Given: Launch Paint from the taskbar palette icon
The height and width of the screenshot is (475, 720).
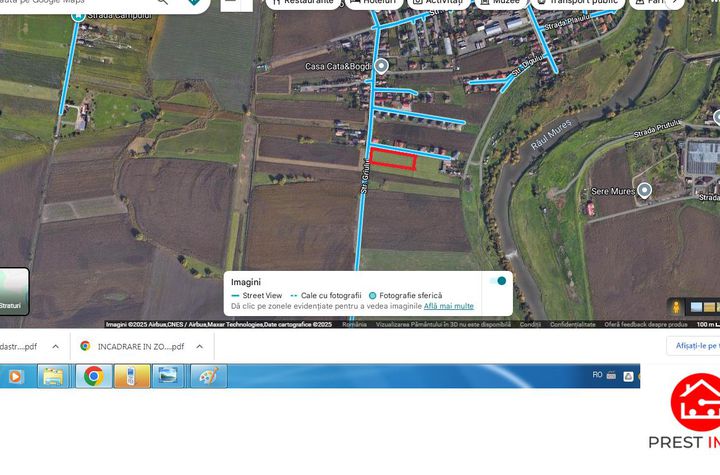Looking at the screenshot, I should (x=208, y=376).
